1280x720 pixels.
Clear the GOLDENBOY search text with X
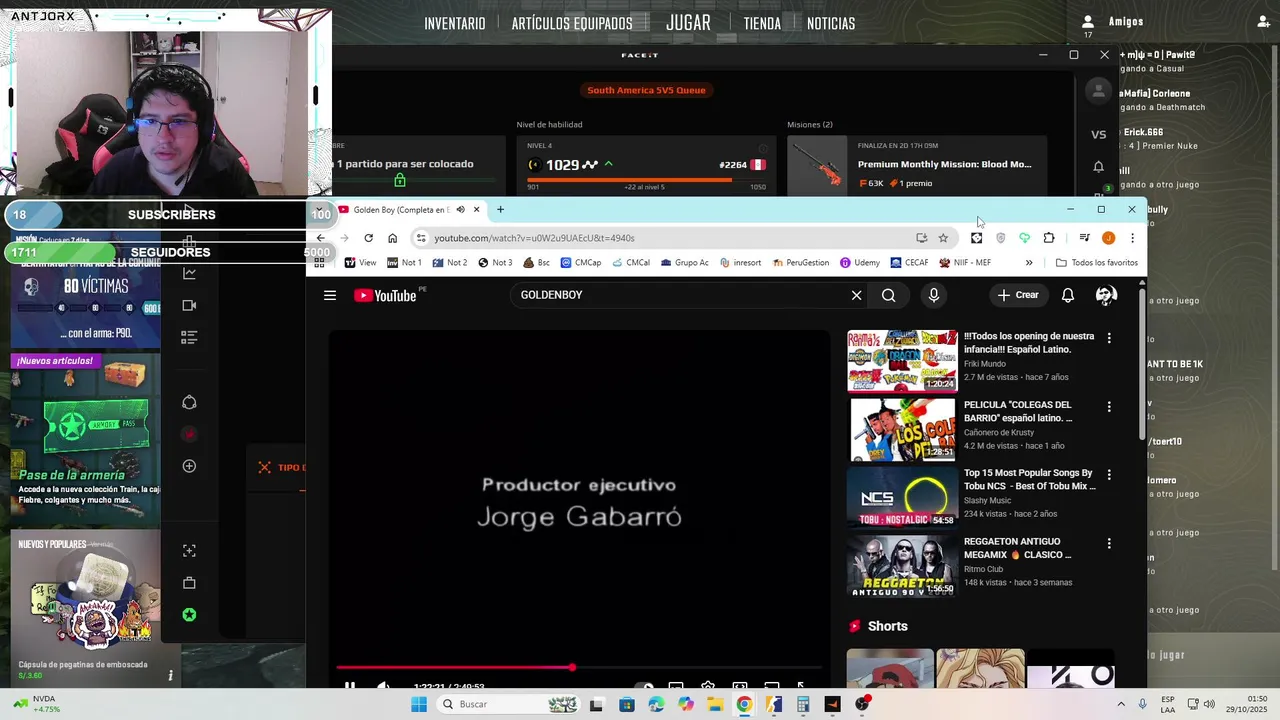click(x=856, y=295)
